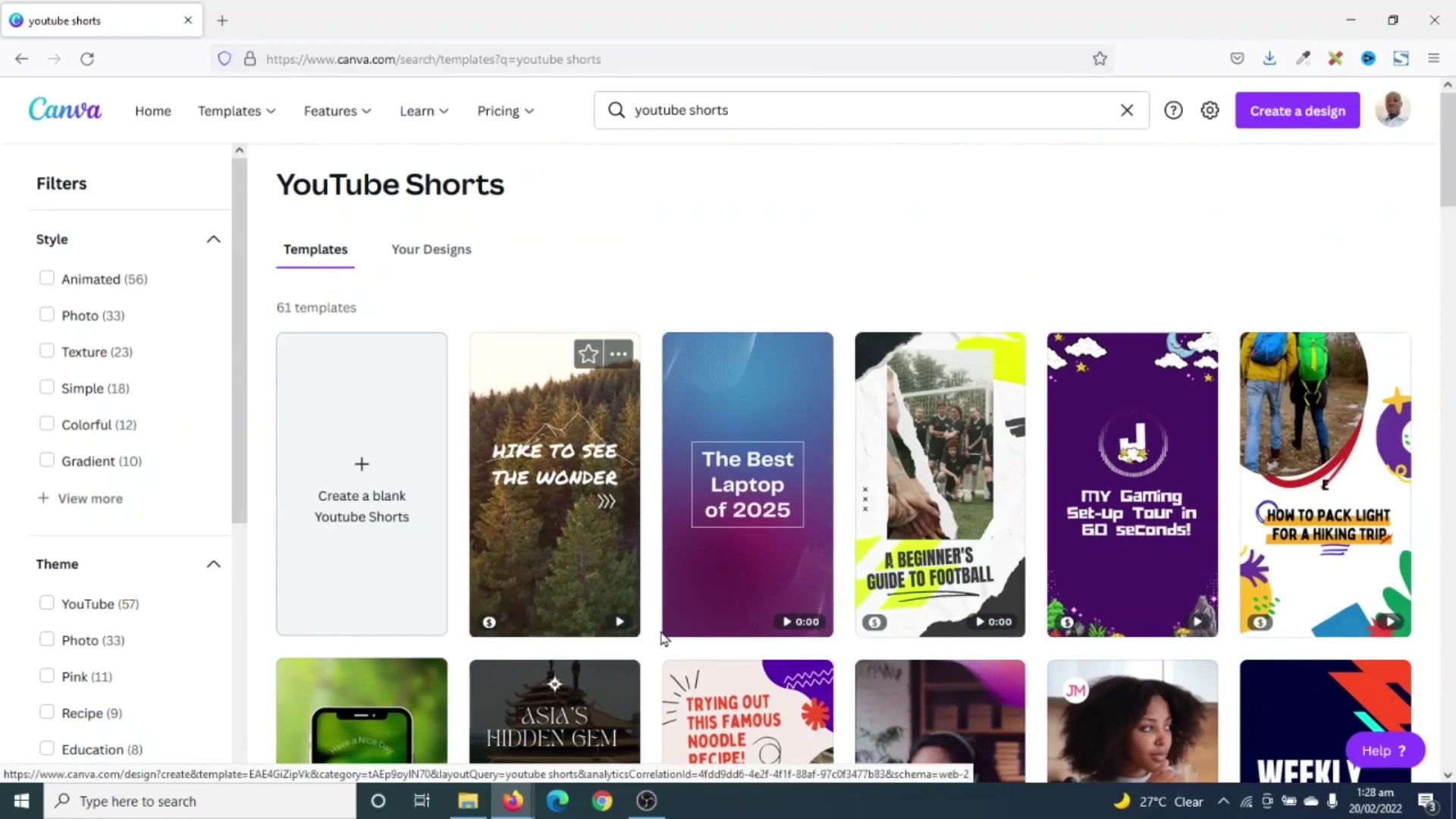Open the settings gear icon
The height and width of the screenshot is (819, 1456).
[1210, 111]
